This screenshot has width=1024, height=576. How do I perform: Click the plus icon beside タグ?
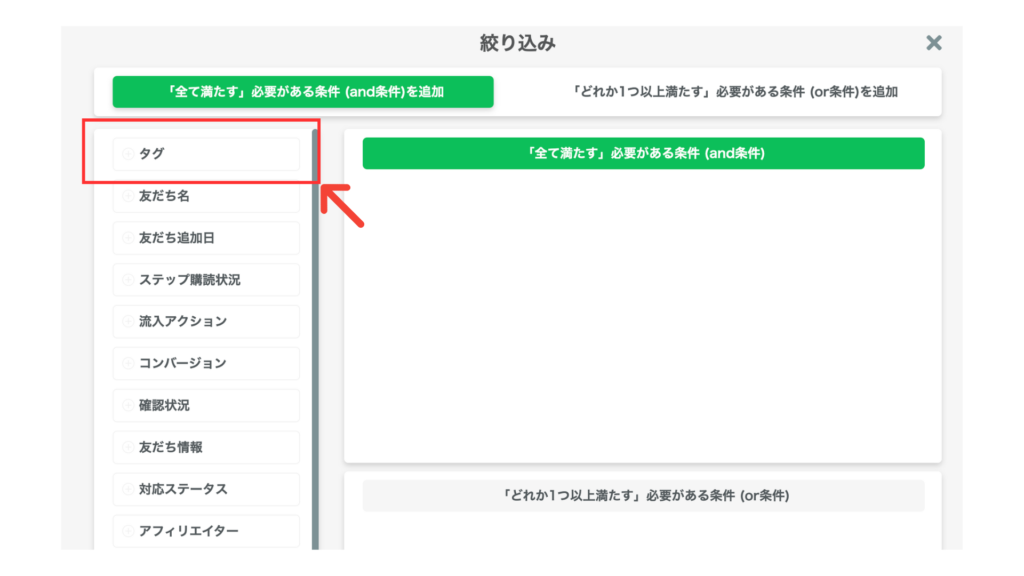point(128,154)
